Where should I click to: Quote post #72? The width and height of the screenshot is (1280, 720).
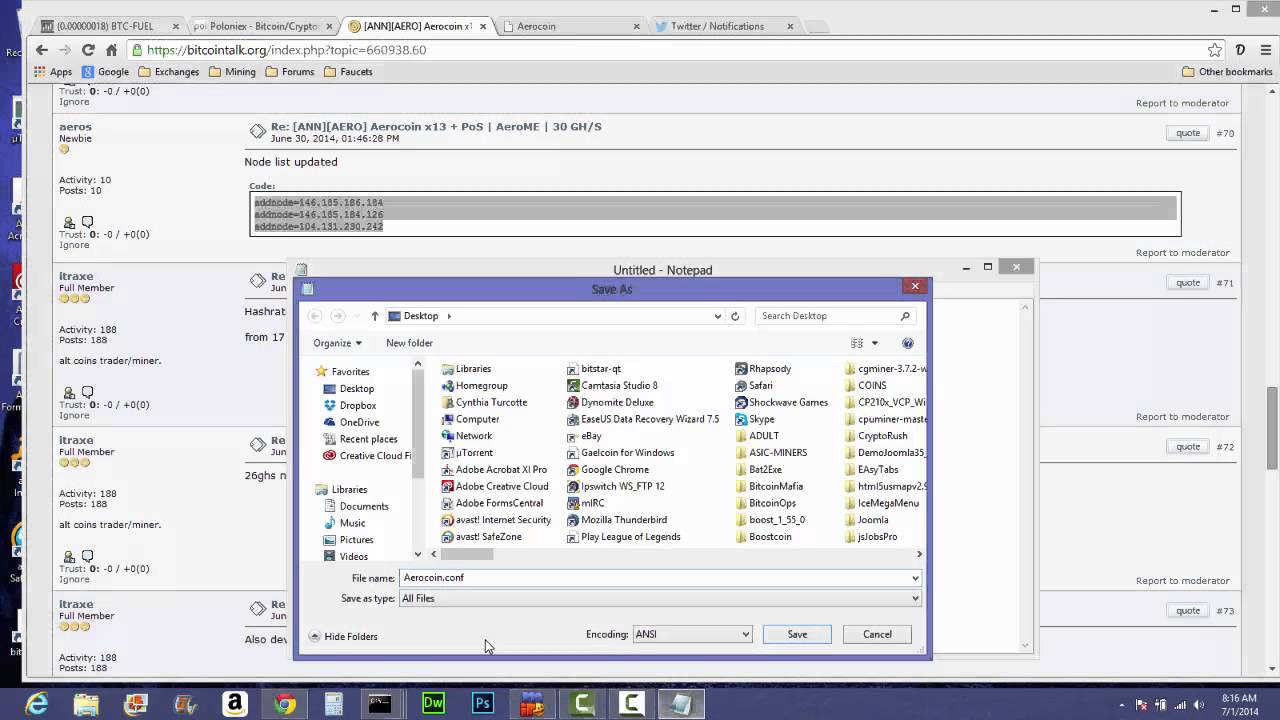coord(1188,447)
